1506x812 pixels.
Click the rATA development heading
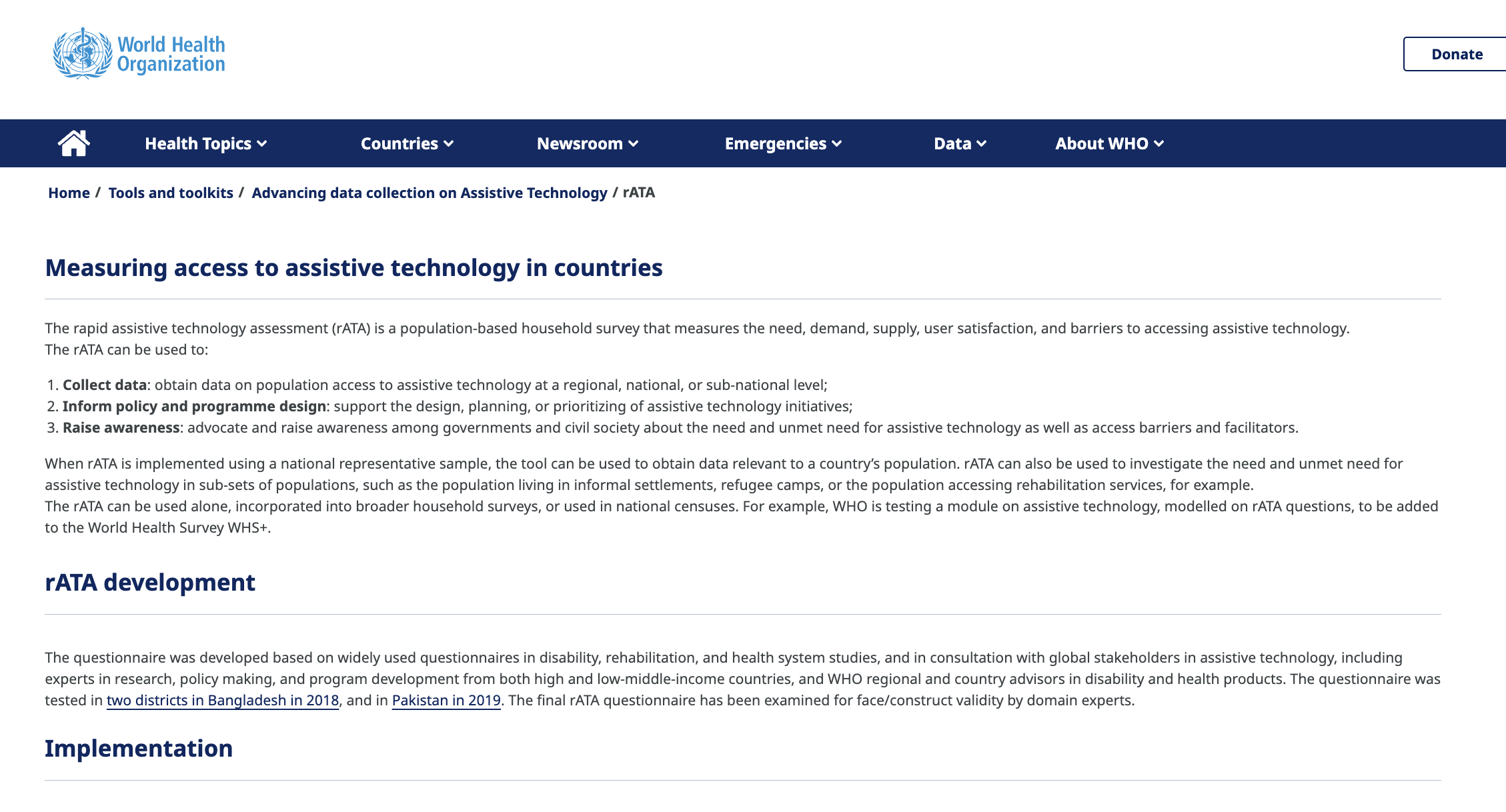150,582
